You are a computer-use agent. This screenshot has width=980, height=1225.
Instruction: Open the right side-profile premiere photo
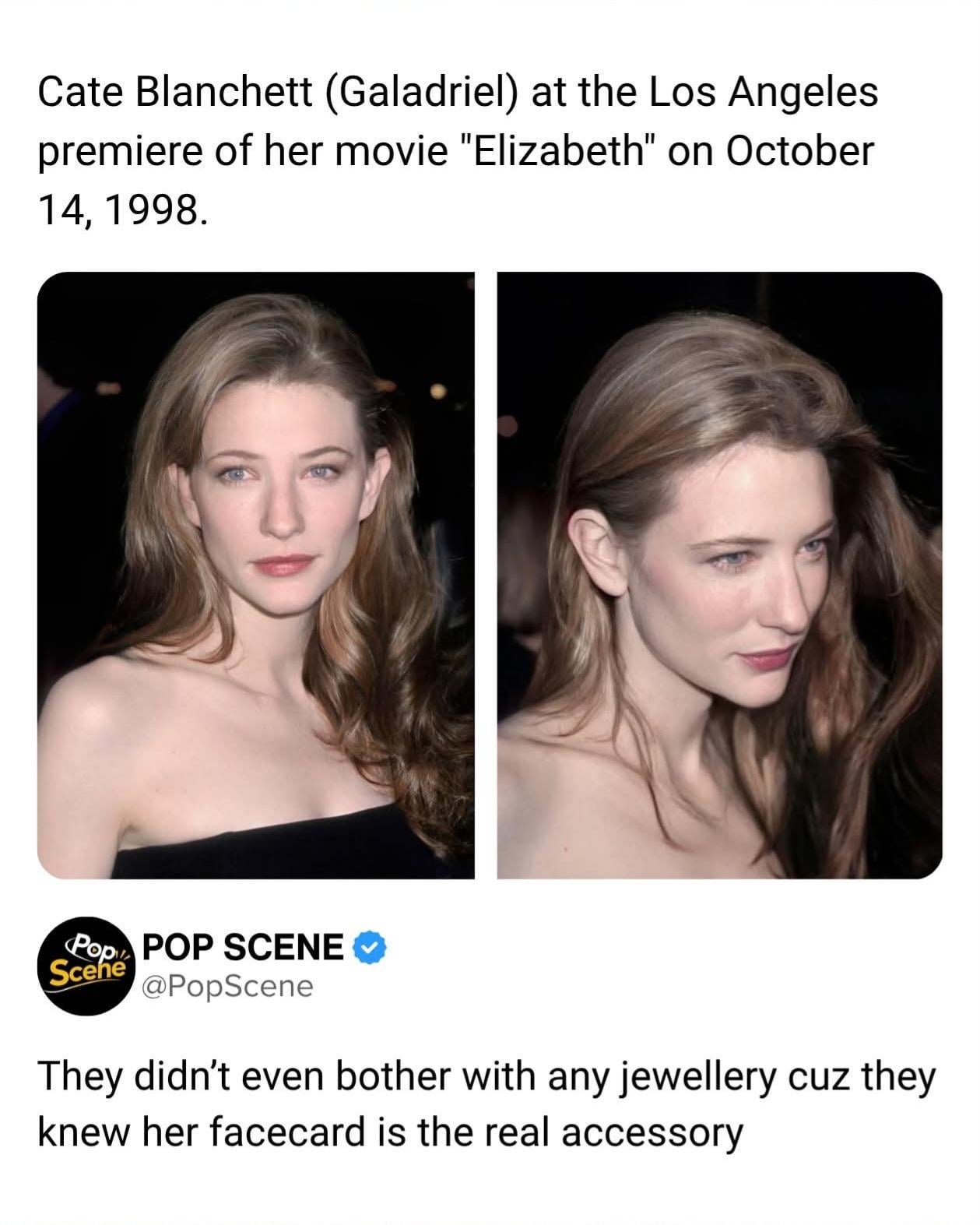719,575
